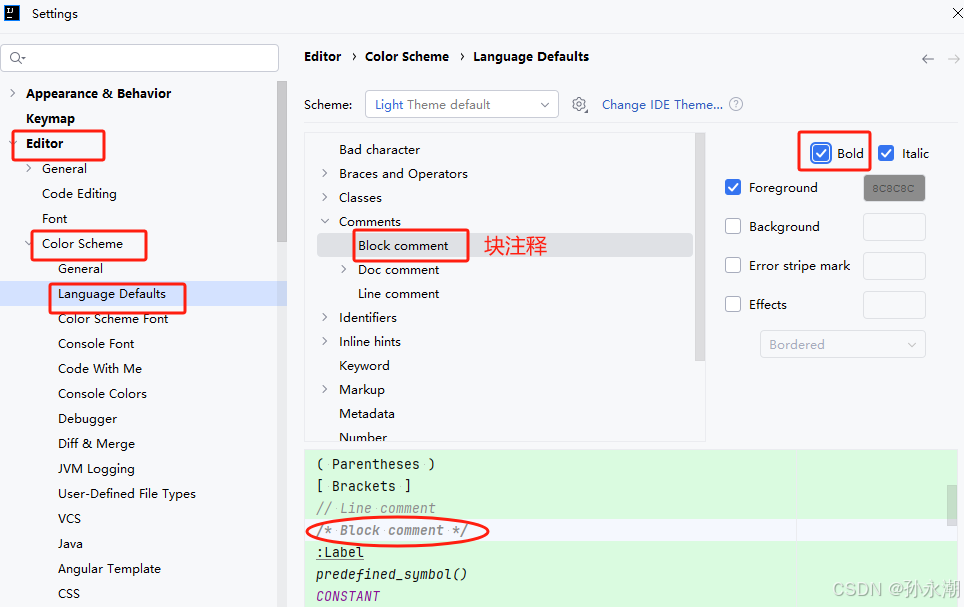Expand Braces and Operators group

[x=325, y=173]
